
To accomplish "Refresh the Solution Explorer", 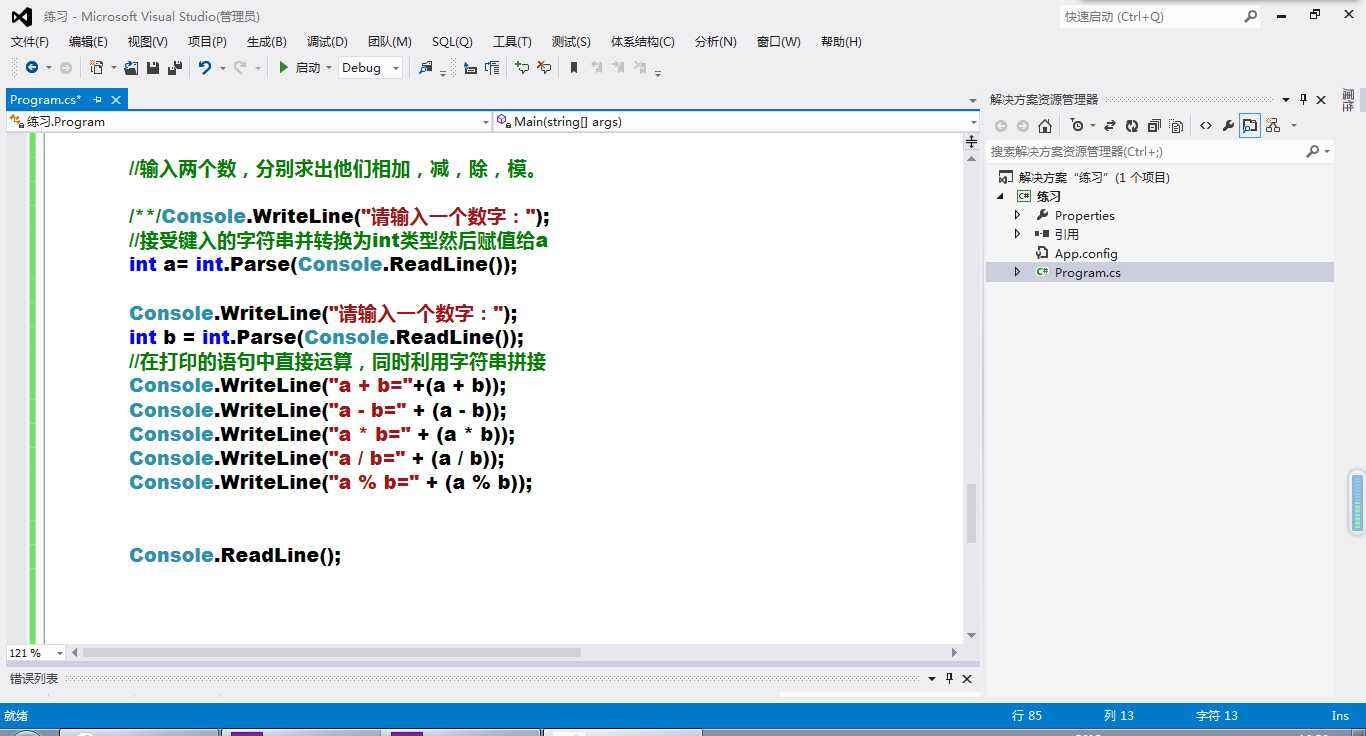I will click(1132, 125).
